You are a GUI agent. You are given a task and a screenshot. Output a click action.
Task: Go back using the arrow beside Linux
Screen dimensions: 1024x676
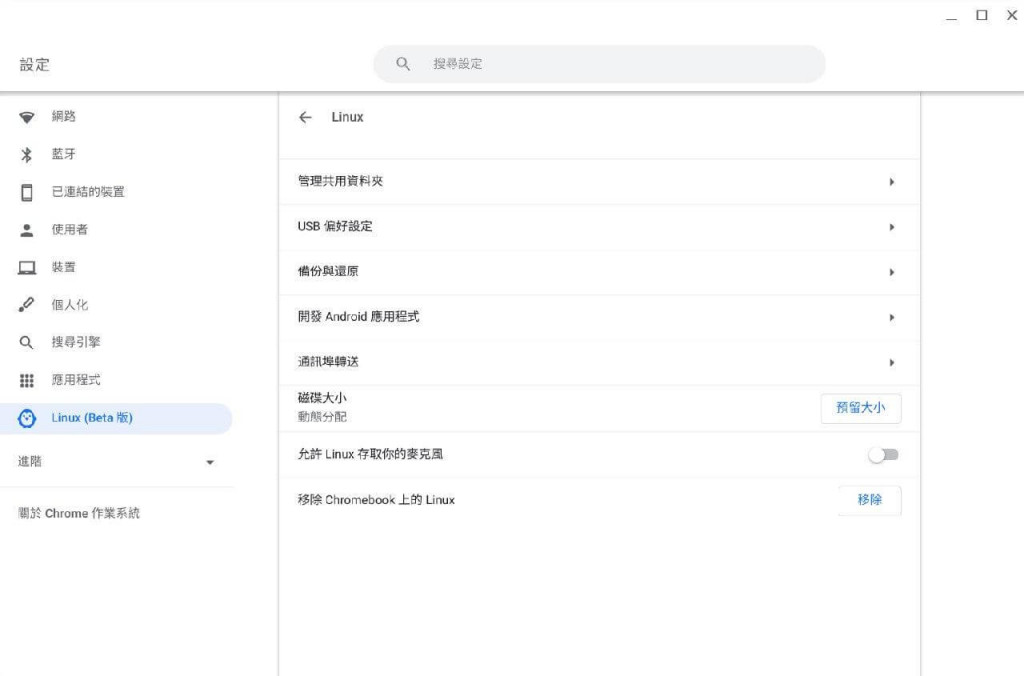(x=305, y=118)
